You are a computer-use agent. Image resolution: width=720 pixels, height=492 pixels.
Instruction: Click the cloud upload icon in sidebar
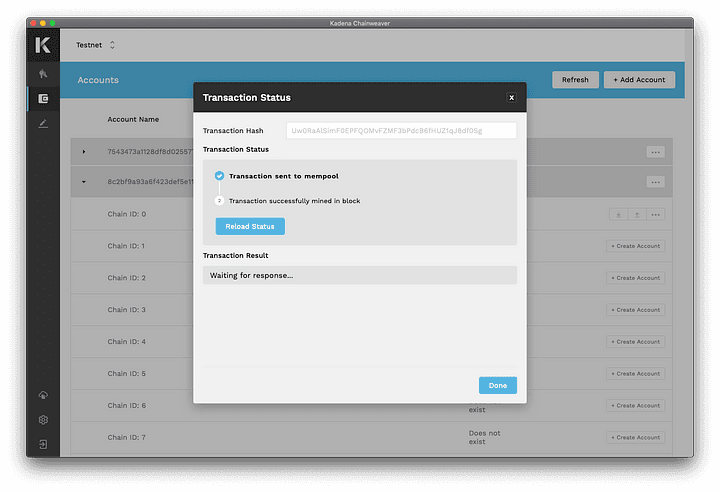(43, 395)
